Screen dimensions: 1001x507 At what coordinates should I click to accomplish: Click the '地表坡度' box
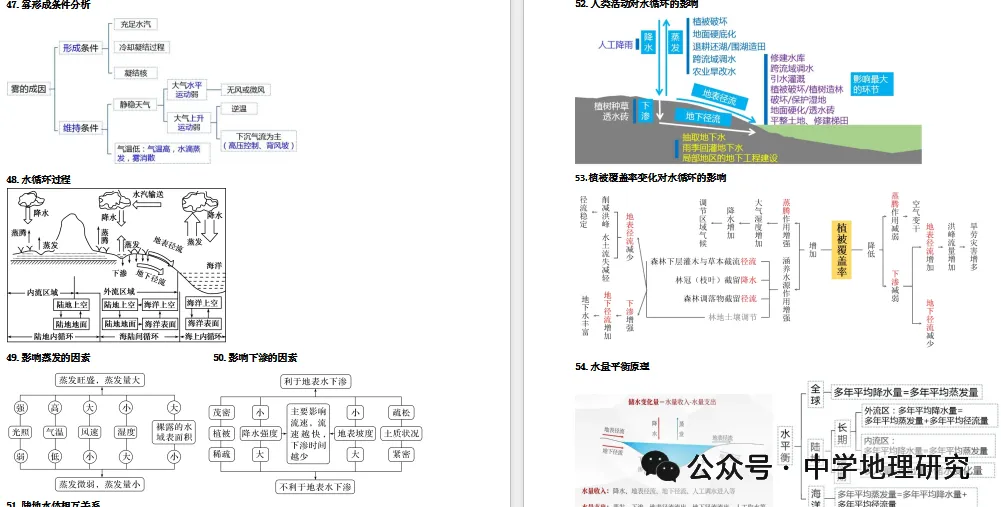click(356, 434)
